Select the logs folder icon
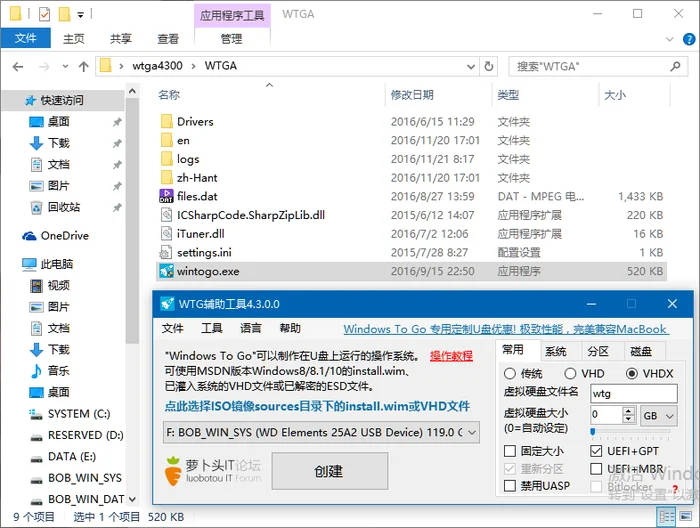This screenshot has height=528, width=700. click(167, 159)
